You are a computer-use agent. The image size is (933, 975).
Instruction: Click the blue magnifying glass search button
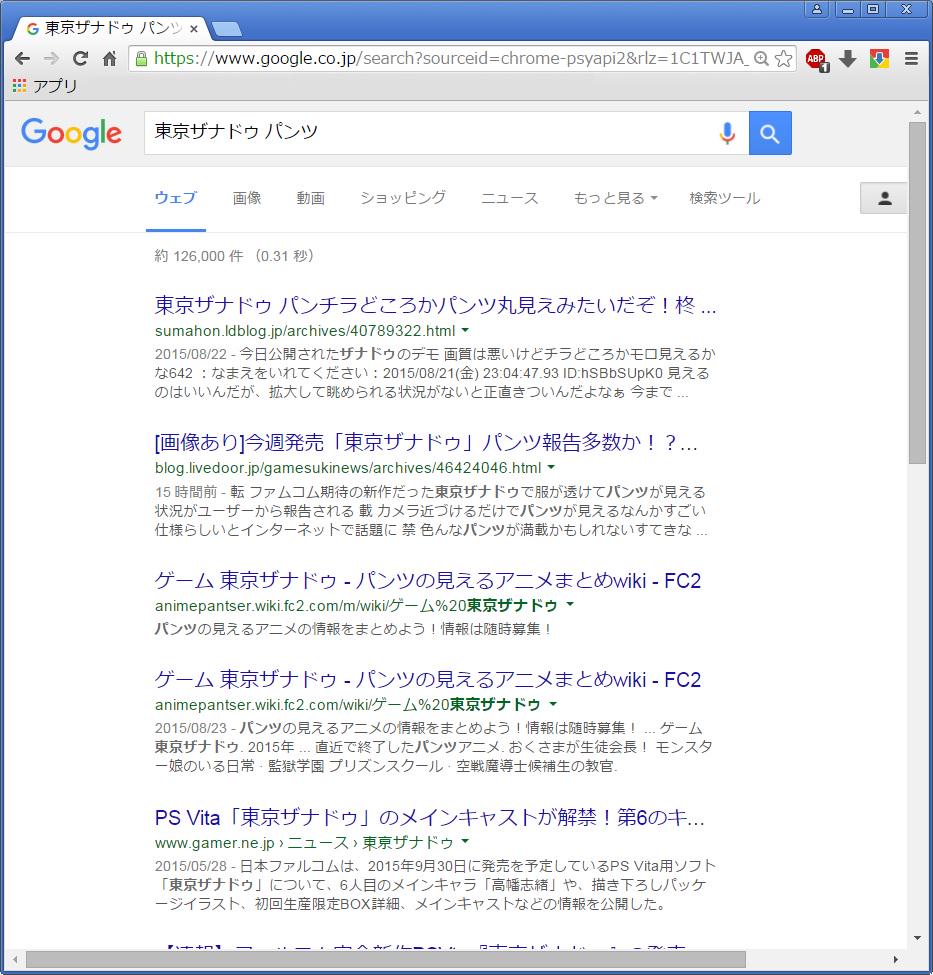click(770, 133)
